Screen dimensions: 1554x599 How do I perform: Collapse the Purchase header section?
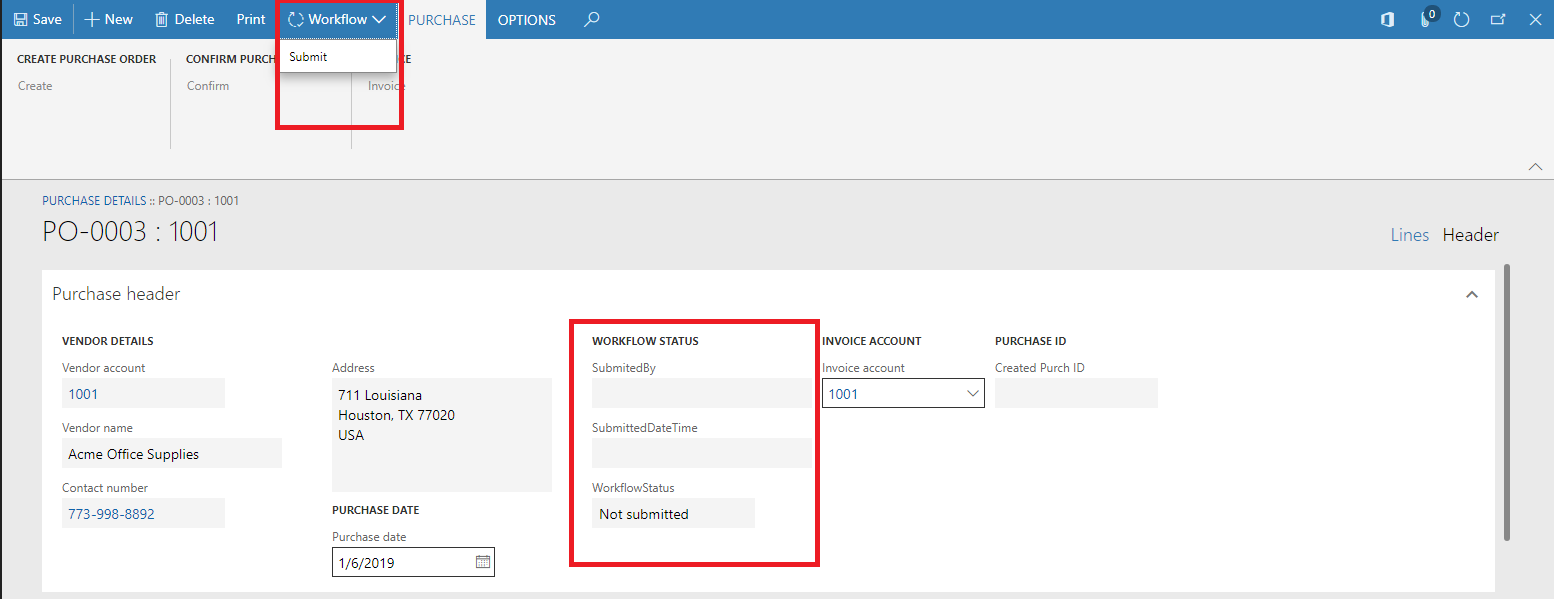tap(1472, 293)
